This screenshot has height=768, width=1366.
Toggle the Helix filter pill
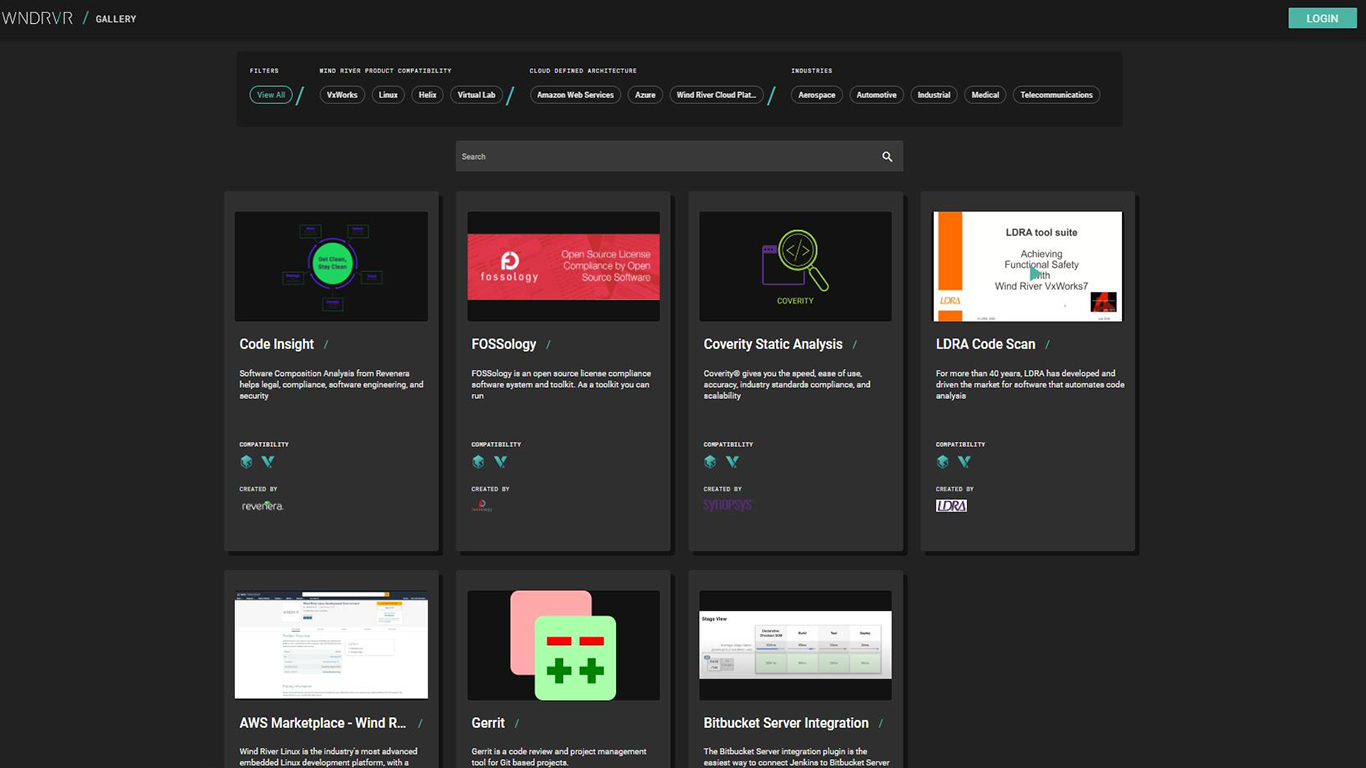(x=428, y=95)
